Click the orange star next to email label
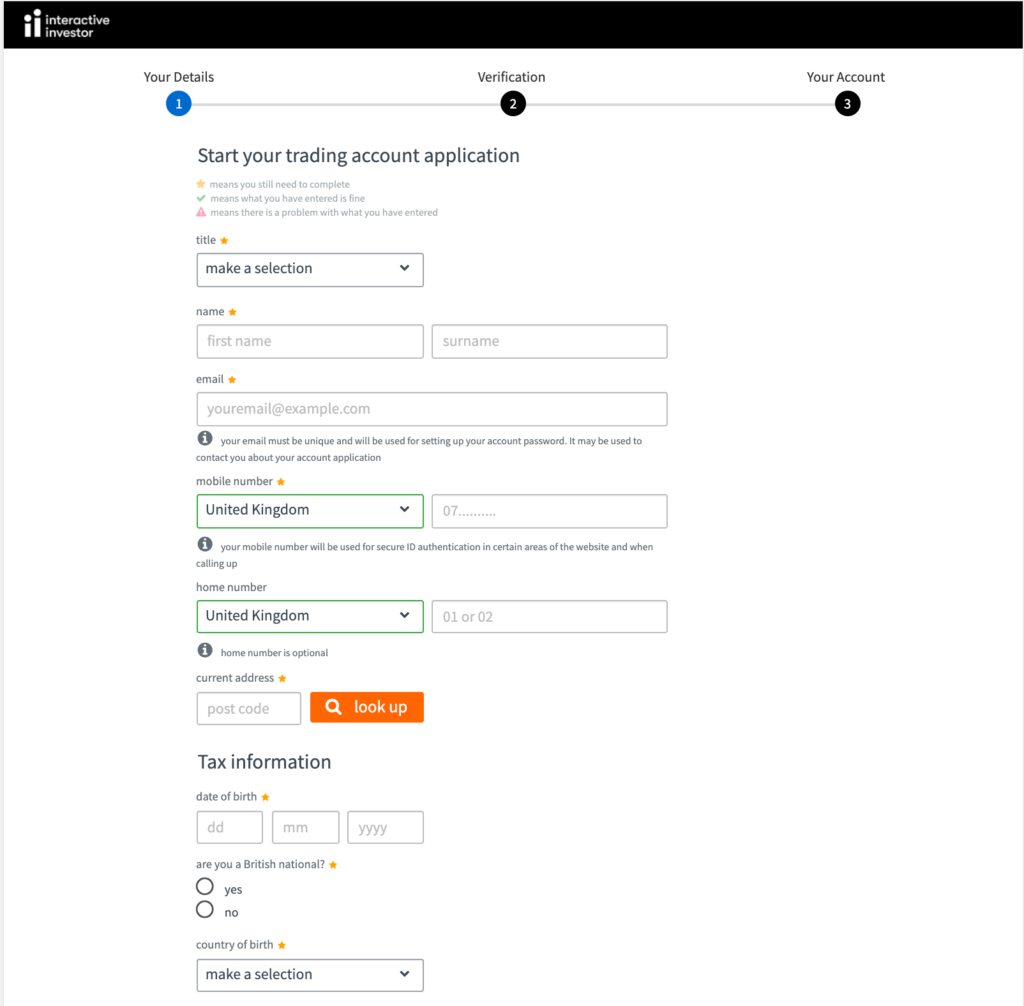1024x1006 pixels. [232, 380]
